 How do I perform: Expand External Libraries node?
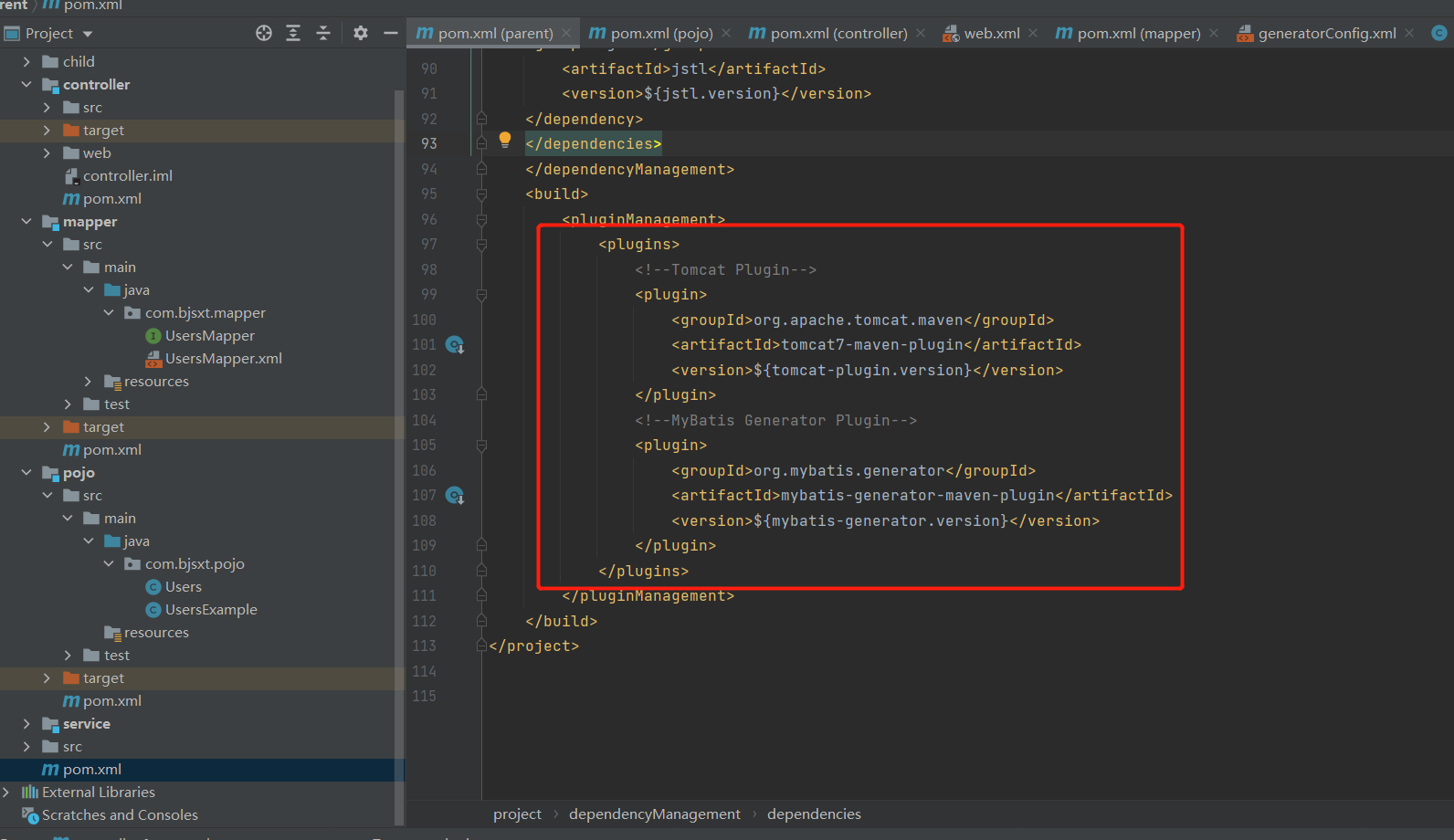pos(6,793)
